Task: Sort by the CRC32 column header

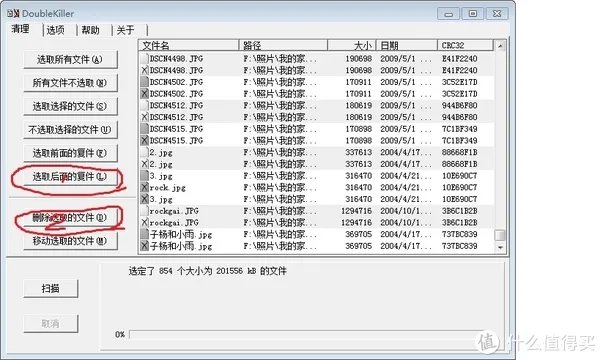Action: [x=465, y=45]
